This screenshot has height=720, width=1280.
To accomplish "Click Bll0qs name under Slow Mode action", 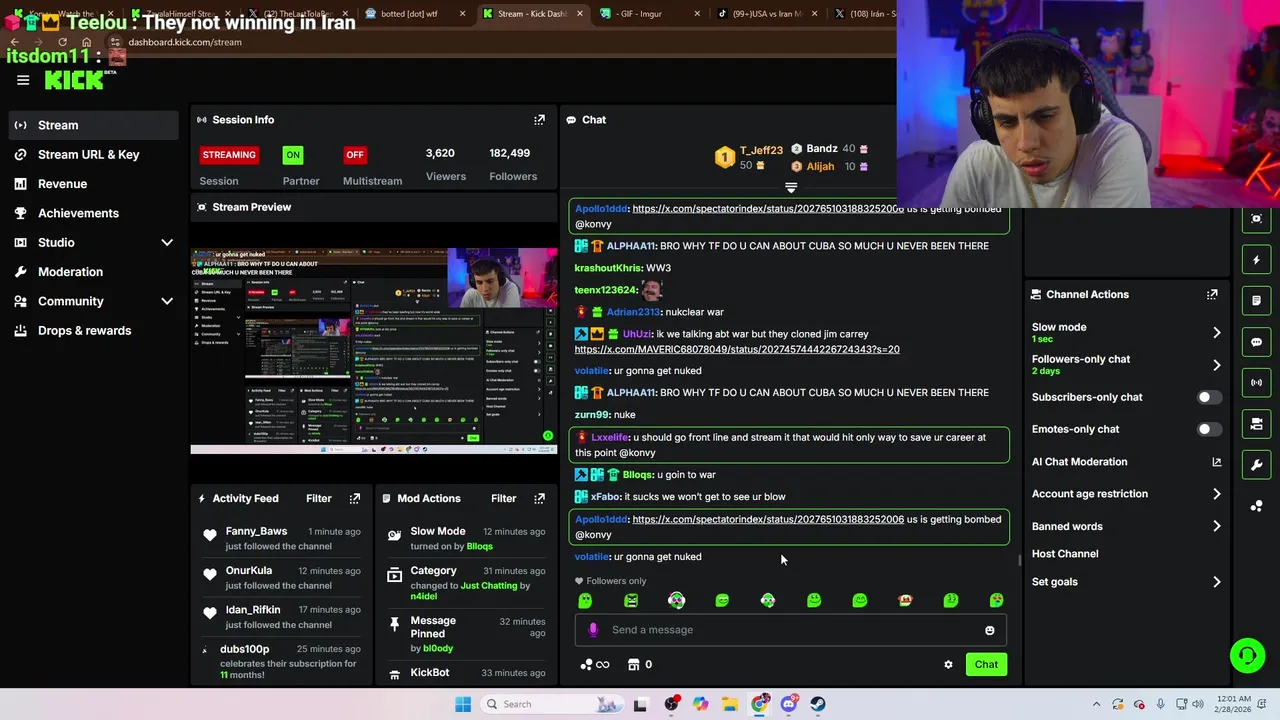I will (479, 546).
